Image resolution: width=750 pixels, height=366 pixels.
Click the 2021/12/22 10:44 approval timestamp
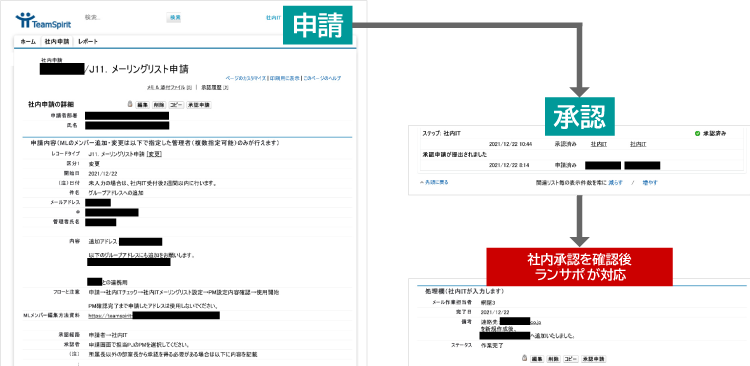coord(510,144)
